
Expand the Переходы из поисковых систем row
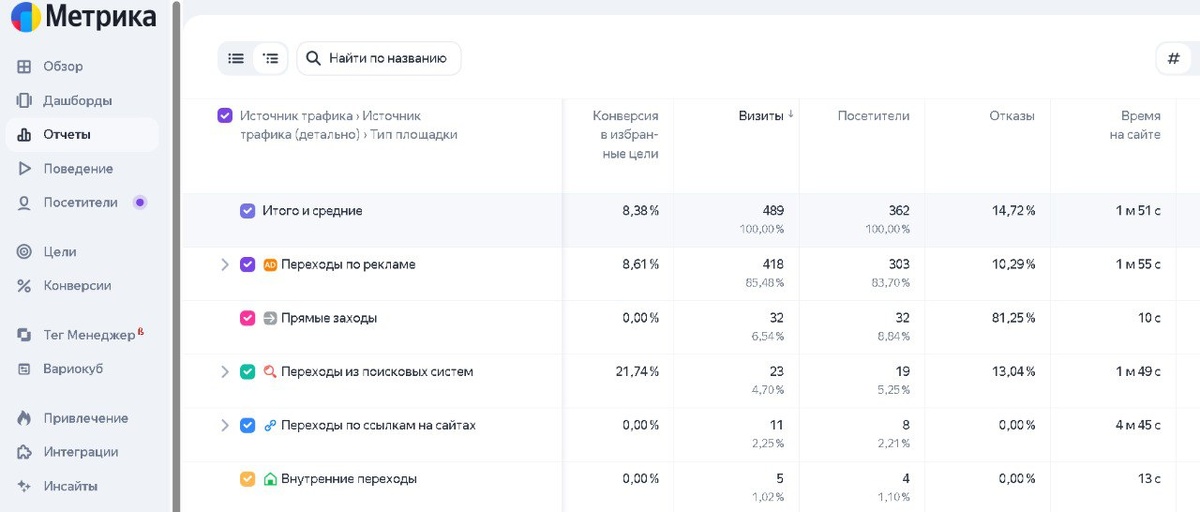tap(225, 372)
